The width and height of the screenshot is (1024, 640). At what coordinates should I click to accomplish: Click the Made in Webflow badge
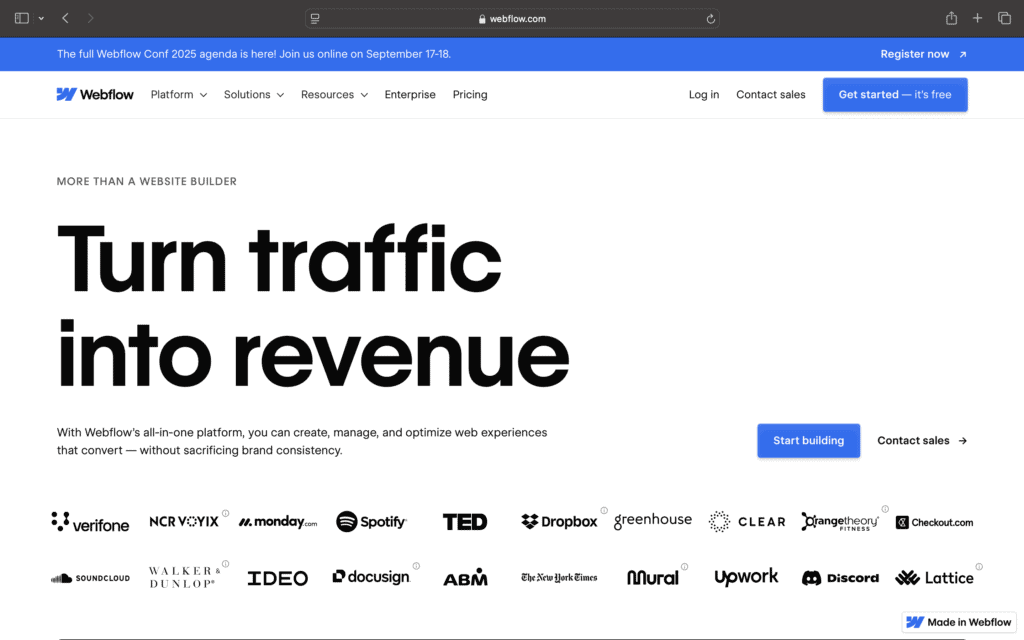click(x=959, y=622)
